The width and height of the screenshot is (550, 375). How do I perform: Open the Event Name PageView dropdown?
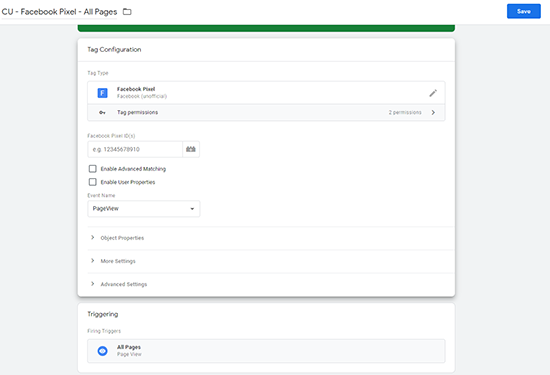click(144, 209)
